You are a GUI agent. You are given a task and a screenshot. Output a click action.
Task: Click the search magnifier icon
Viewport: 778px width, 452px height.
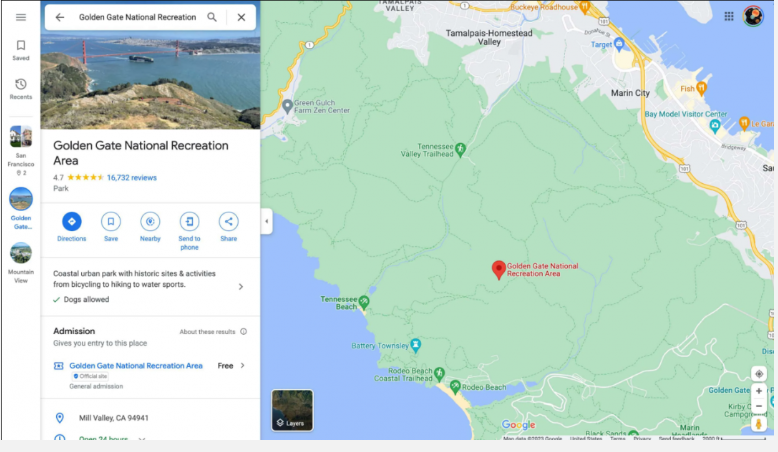point(212,17)
